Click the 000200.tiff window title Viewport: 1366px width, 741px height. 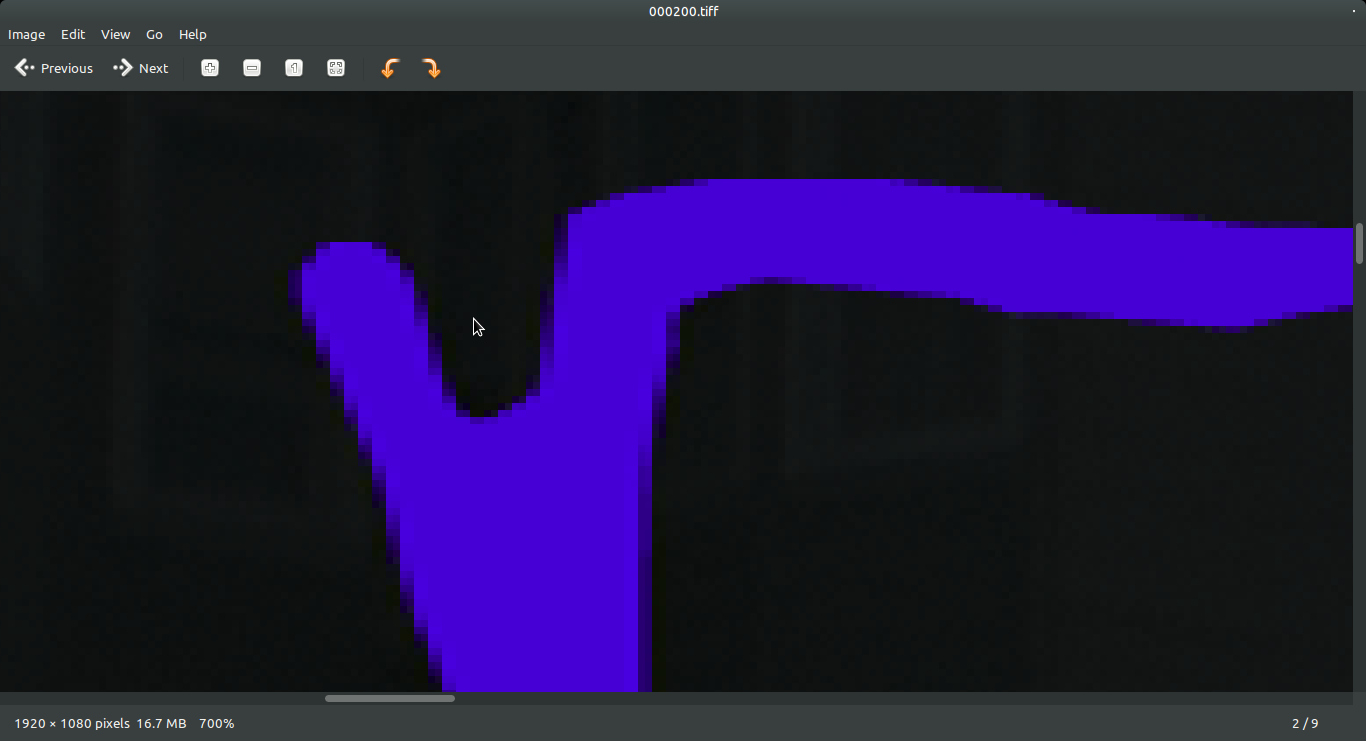pyautogui.click(x=683, y=11)
